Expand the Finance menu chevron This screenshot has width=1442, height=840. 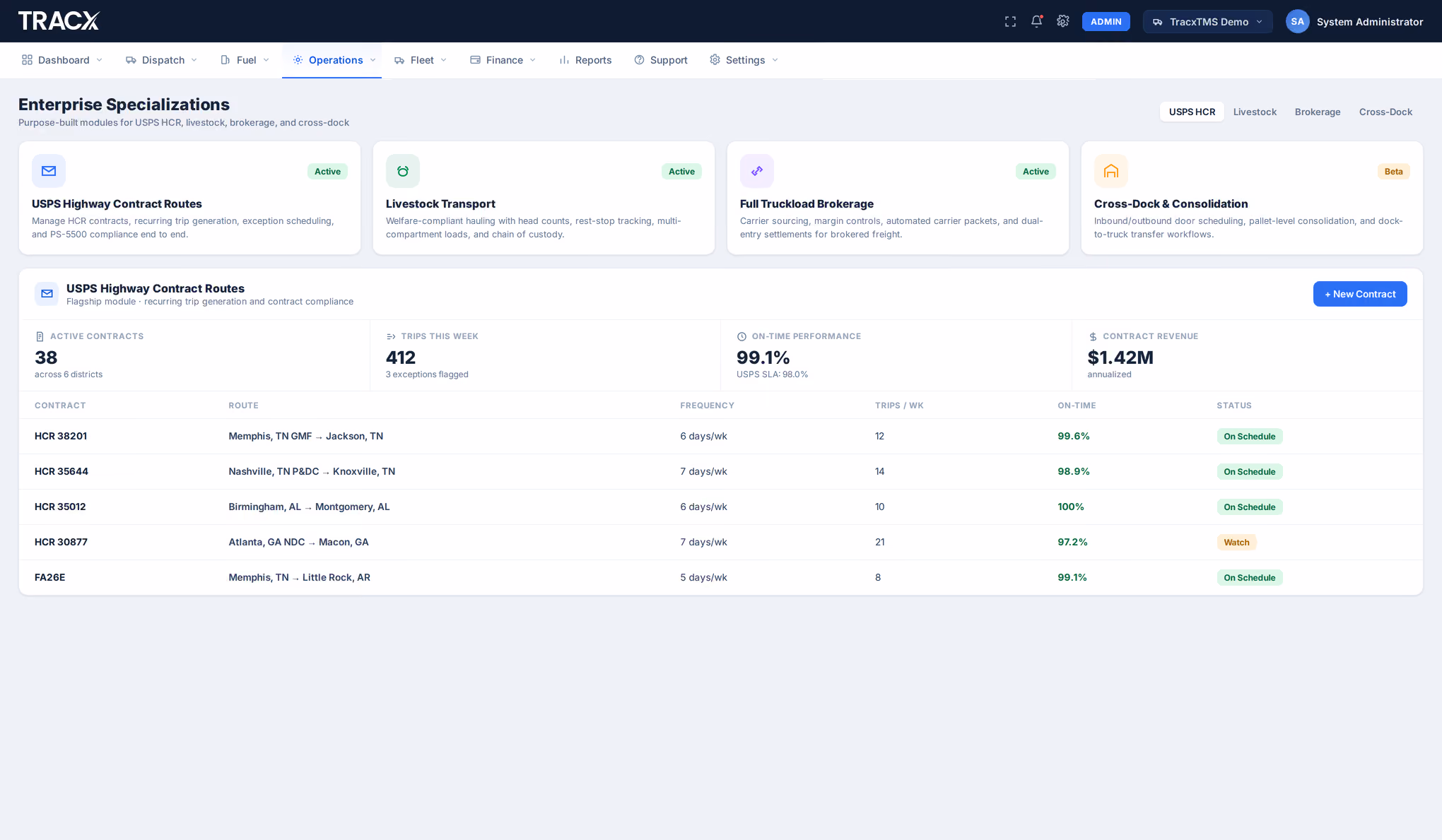click(x=532, y=60)
